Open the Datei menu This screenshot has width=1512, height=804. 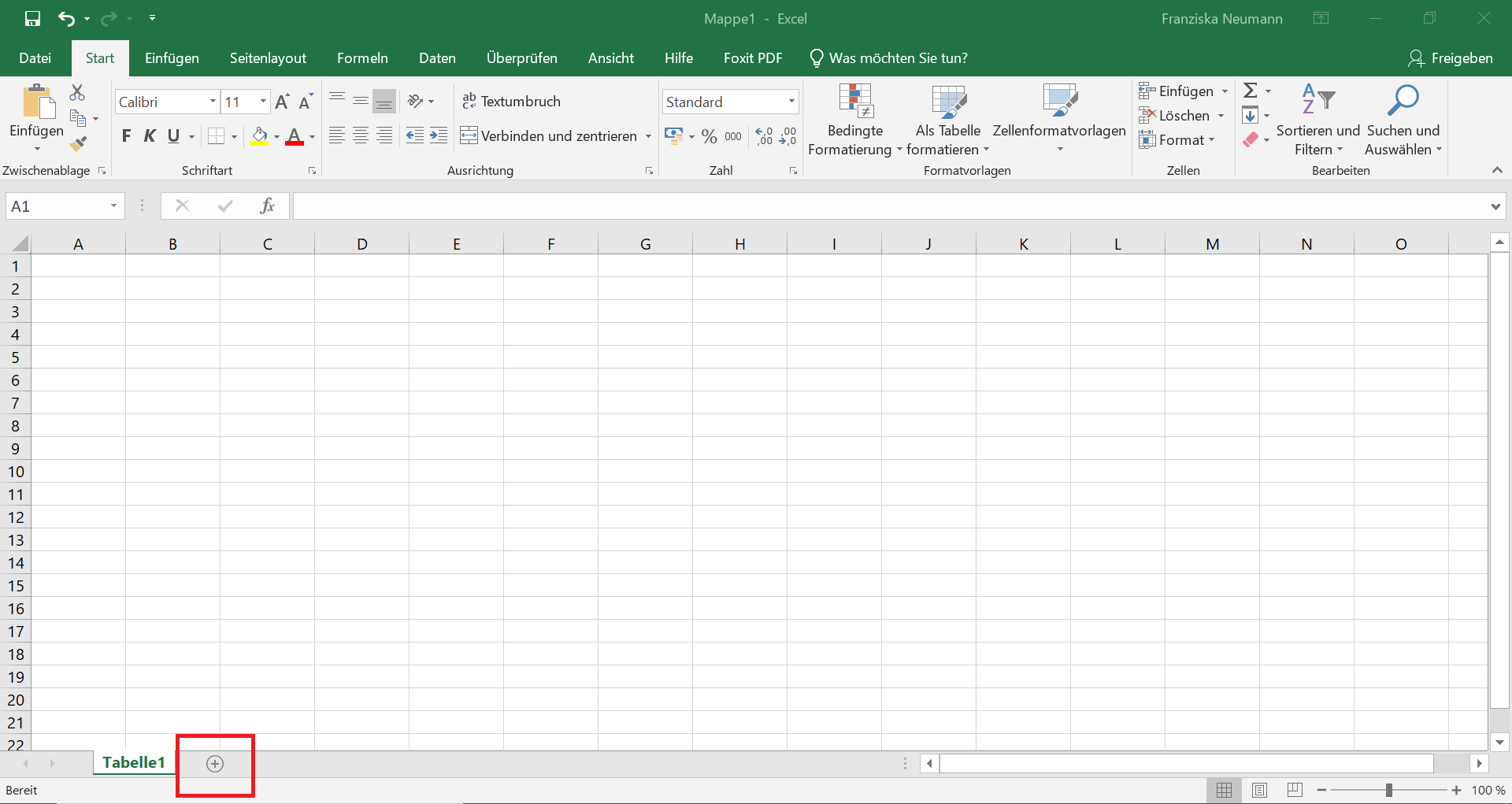click(35, 57)
